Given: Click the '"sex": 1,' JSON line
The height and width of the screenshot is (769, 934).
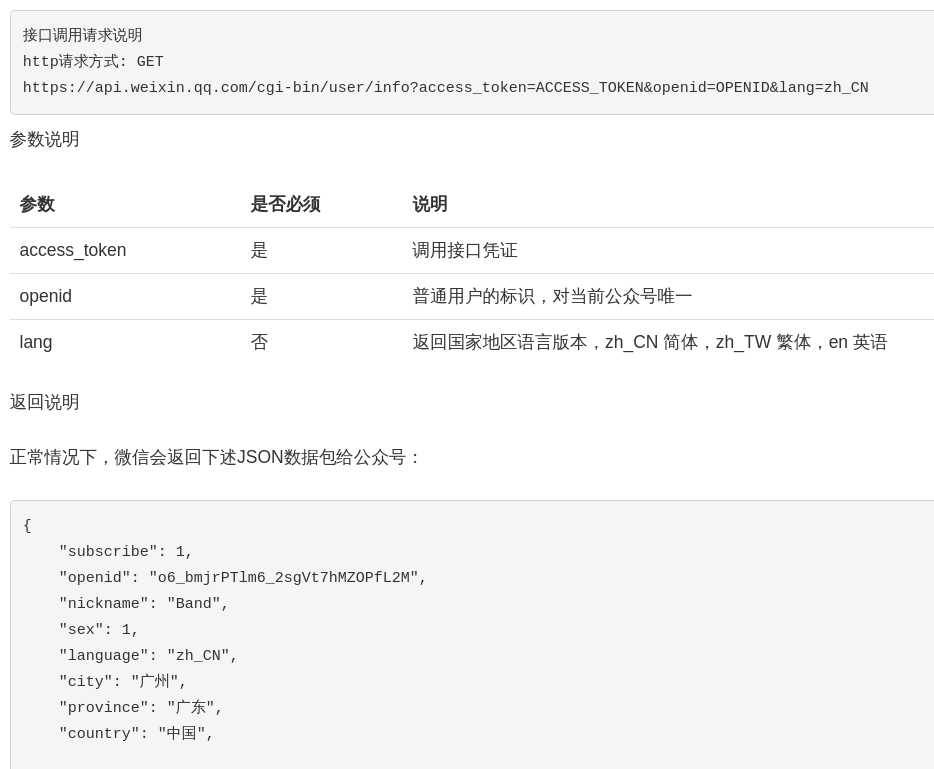Looking at the screenshot, I should (x=98, y=630).
